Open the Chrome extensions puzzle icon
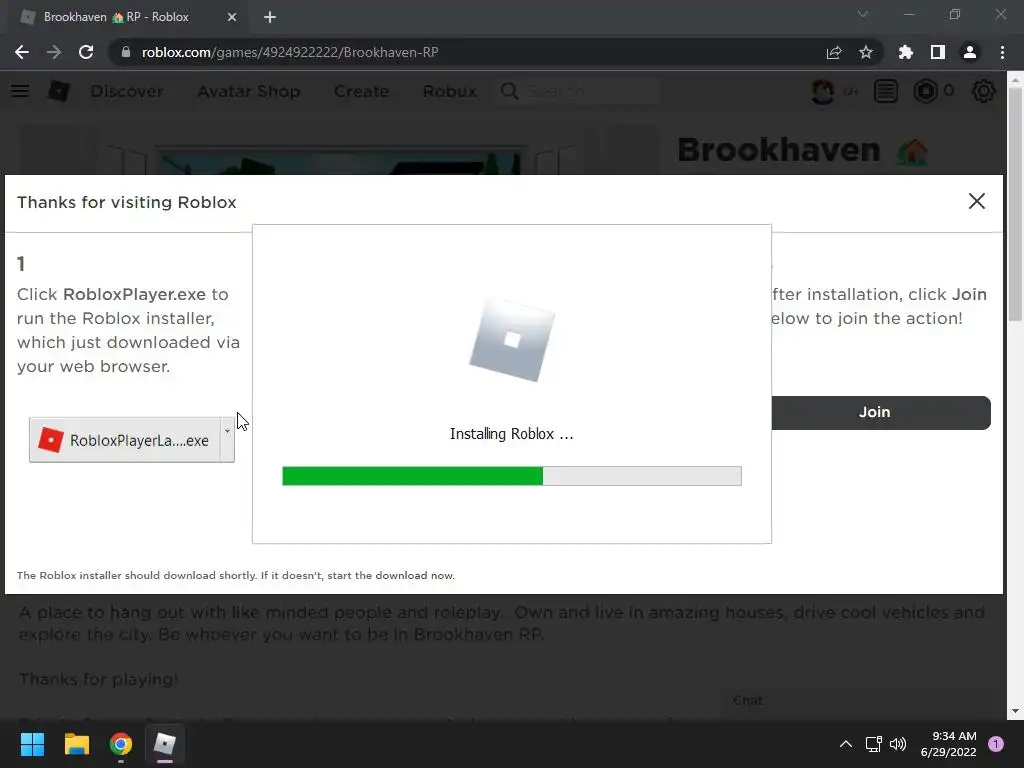 tap(905, 52)
